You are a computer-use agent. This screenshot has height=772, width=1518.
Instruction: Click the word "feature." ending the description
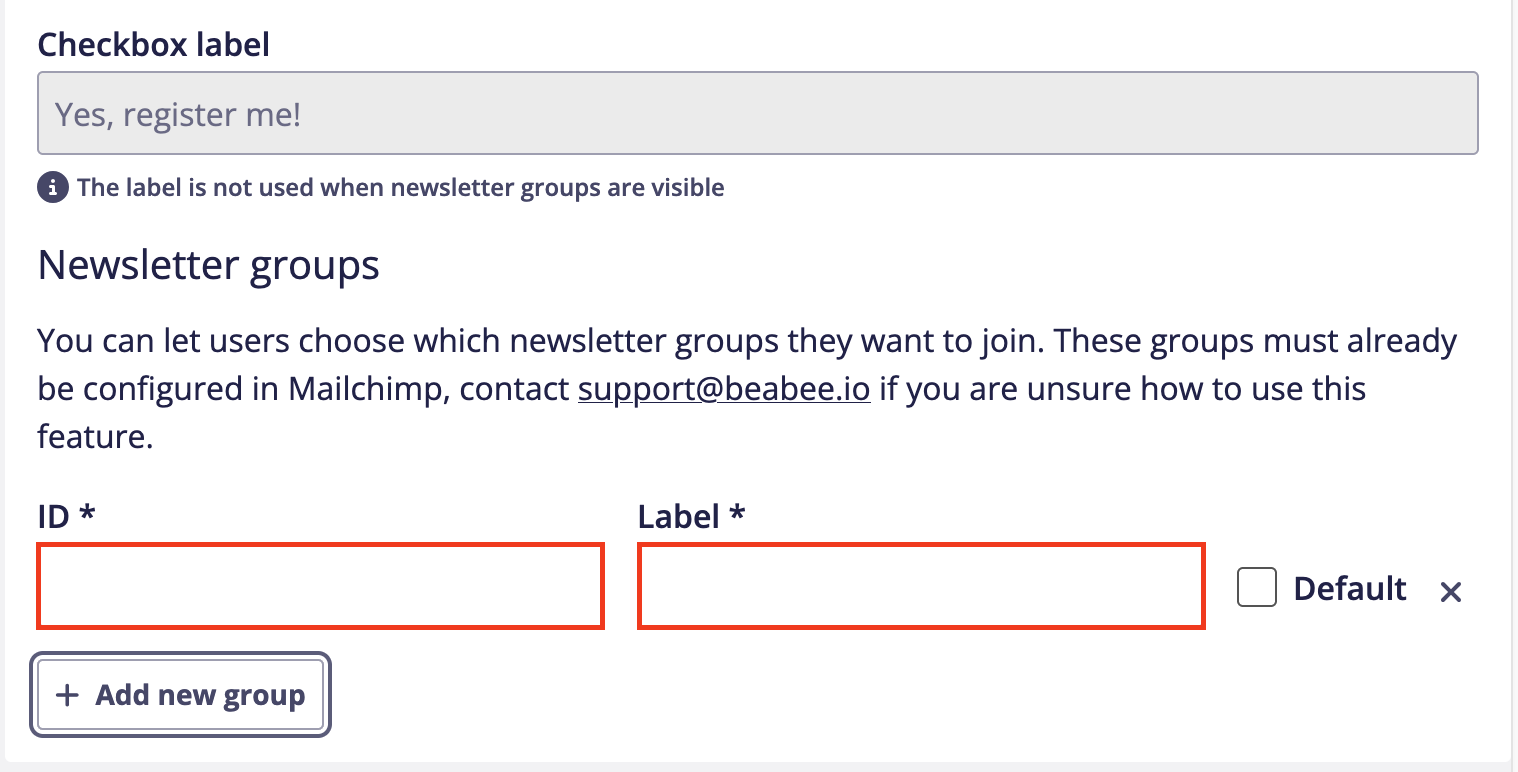tap(95, 436)
